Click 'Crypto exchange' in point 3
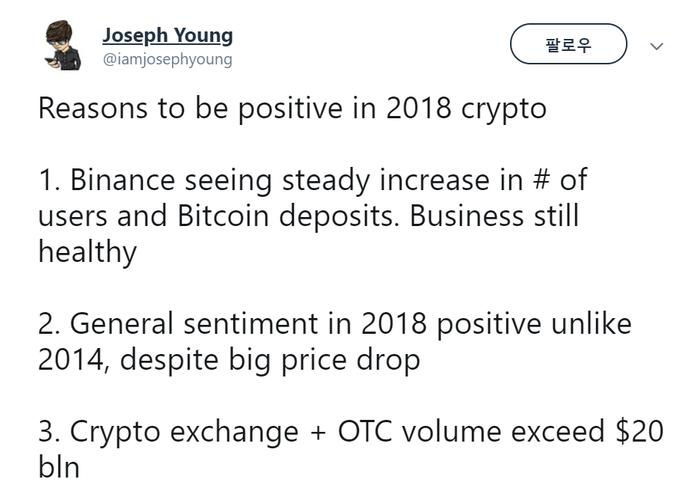Screen dimensions: 700x488 coord(184,432)
